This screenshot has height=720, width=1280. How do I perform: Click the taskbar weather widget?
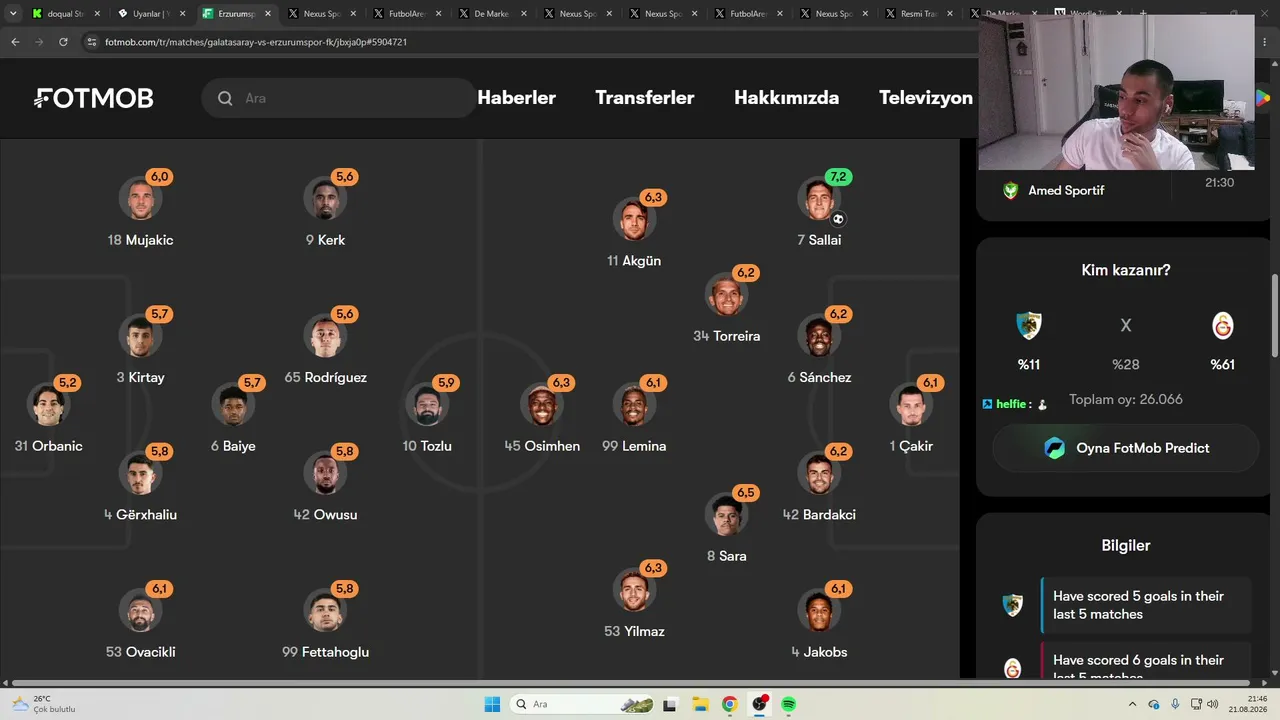click(45, 704)
